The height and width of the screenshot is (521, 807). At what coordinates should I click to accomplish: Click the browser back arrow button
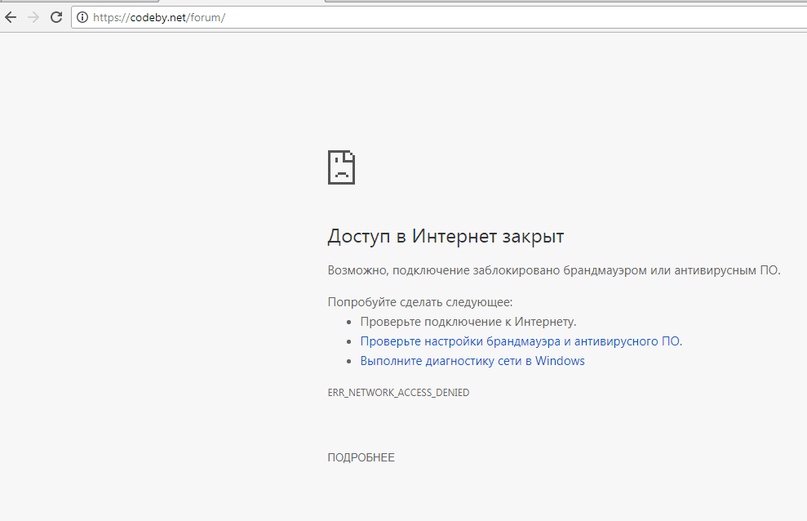click(11, 17)
